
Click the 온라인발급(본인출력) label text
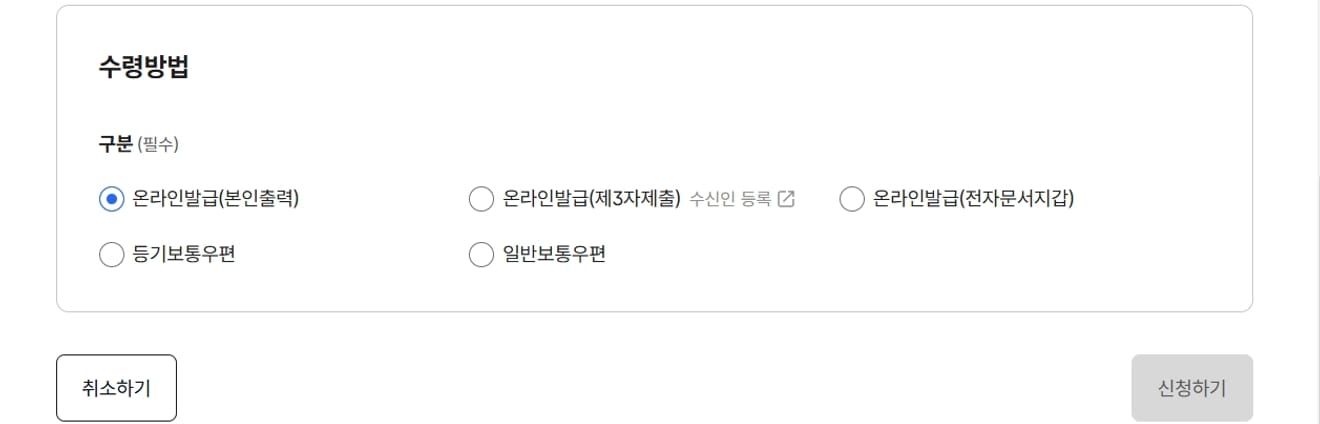pos(216,199)
